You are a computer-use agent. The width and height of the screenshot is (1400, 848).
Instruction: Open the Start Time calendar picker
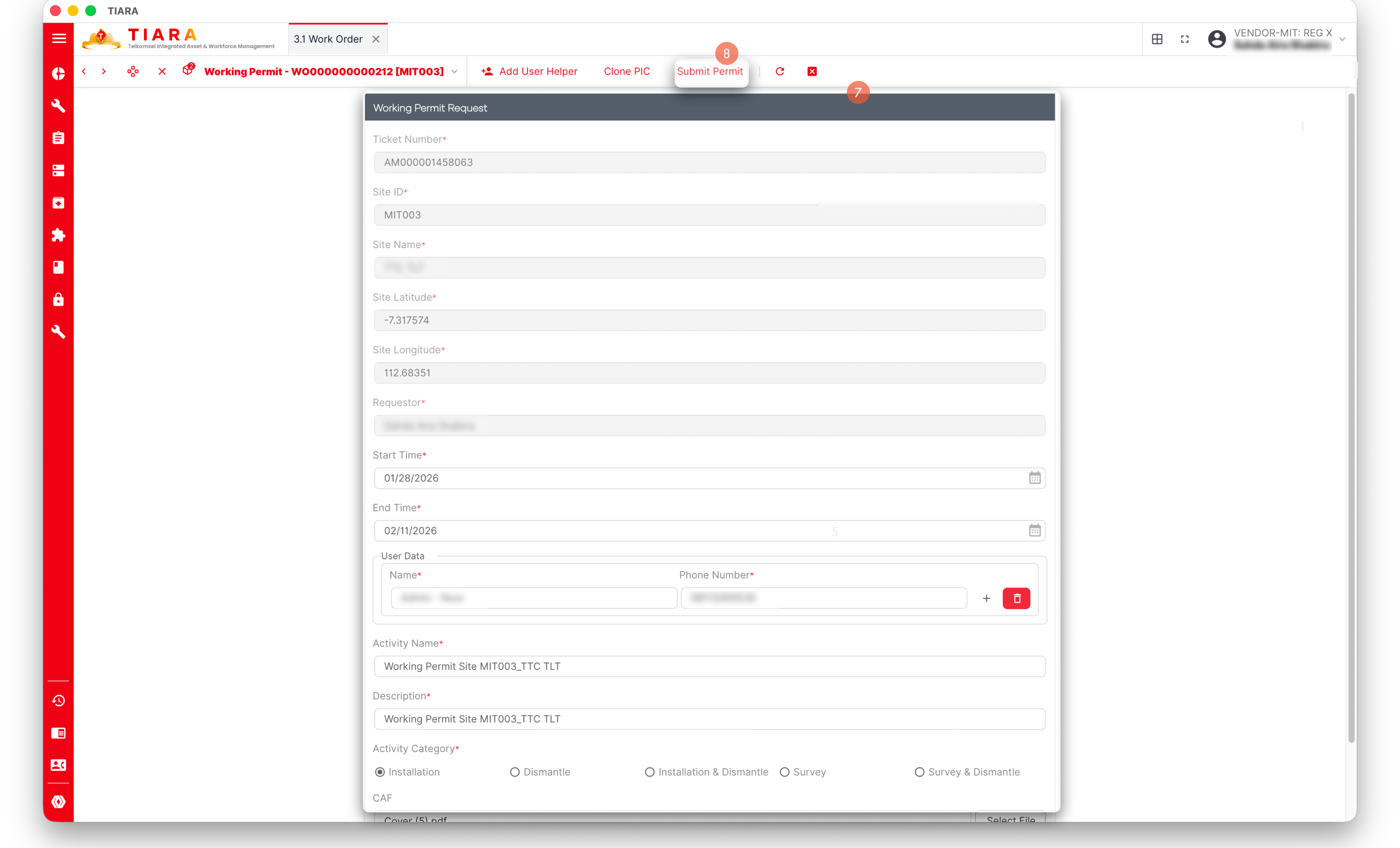1034,478
